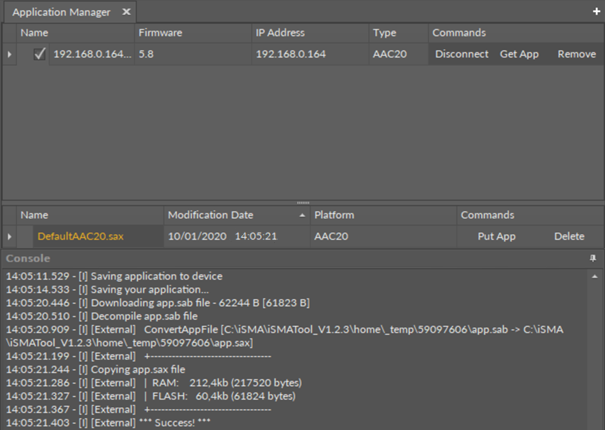The height and width of the screenshot is (430, 605).
Task: Sort devices by Firmware column
Action: click(x=160, y=33)
